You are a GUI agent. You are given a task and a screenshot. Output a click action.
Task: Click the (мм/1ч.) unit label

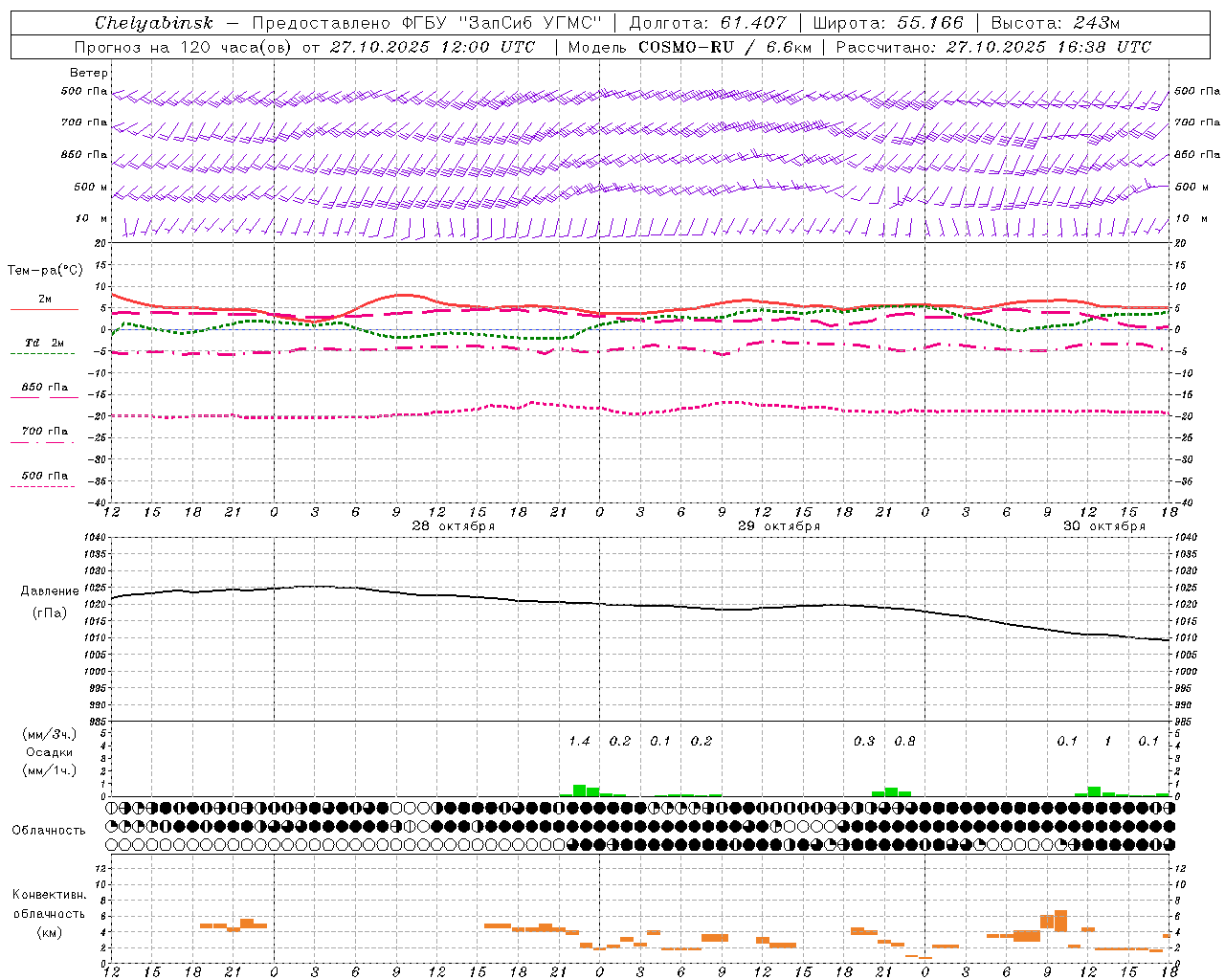tap(50, 770)
